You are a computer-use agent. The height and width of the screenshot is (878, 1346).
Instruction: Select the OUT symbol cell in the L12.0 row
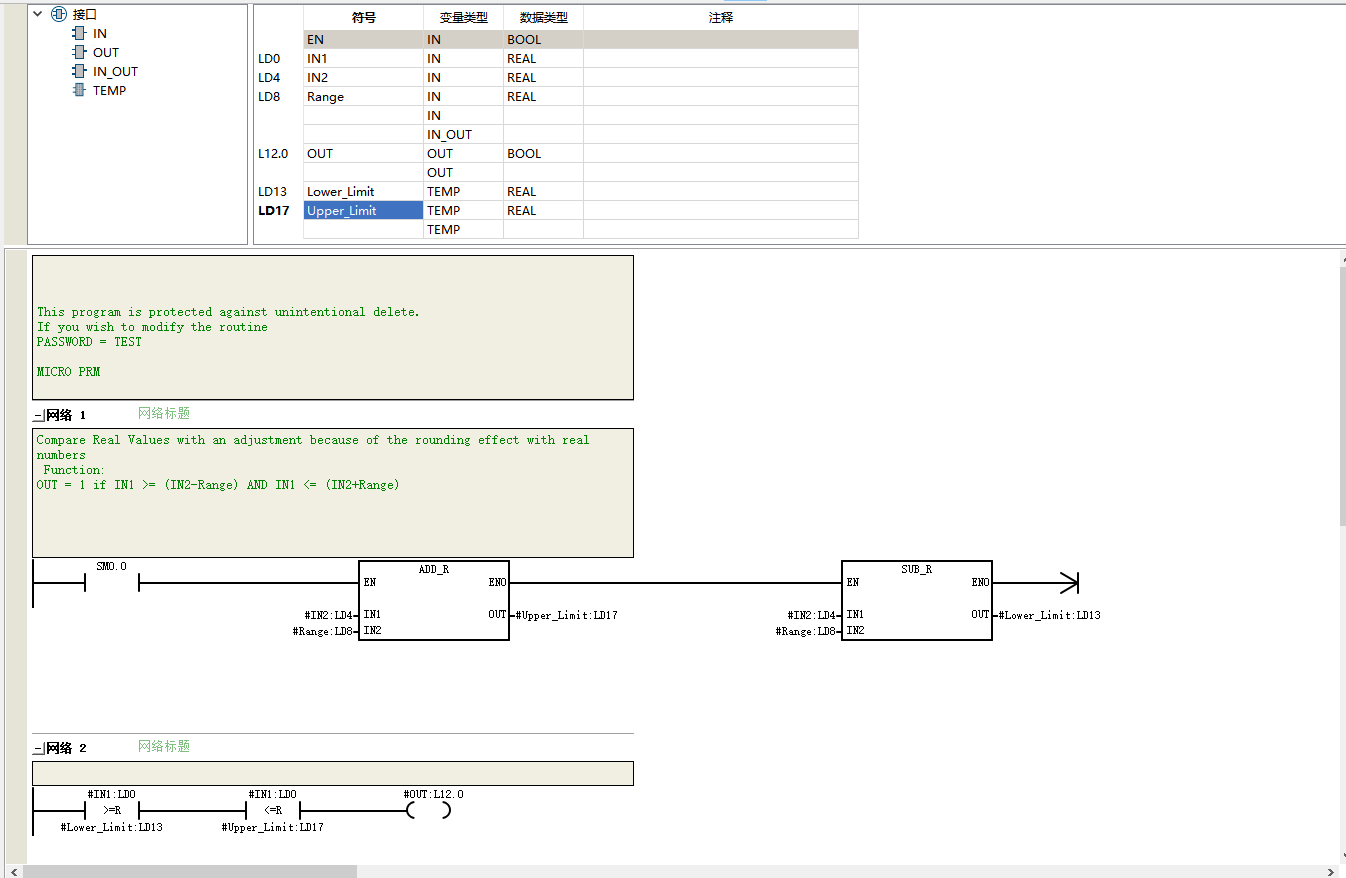point(363,154)
